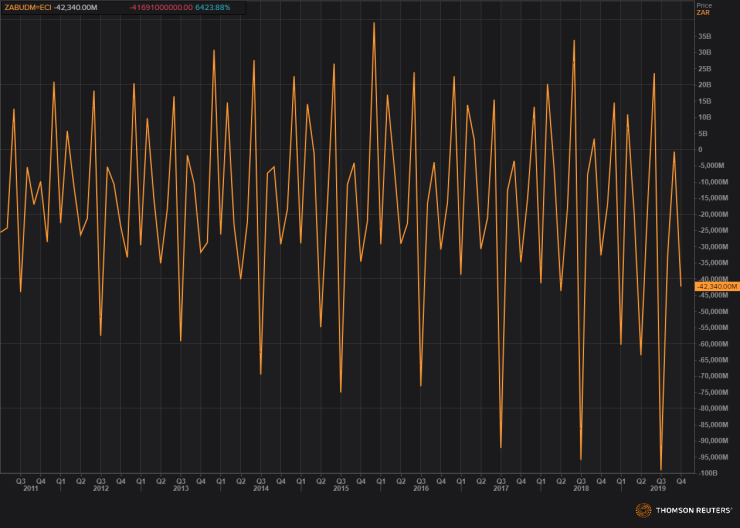Click the -5,000M price axis label
The width and height of the screenshot is (740, 528).
(711, 166)
